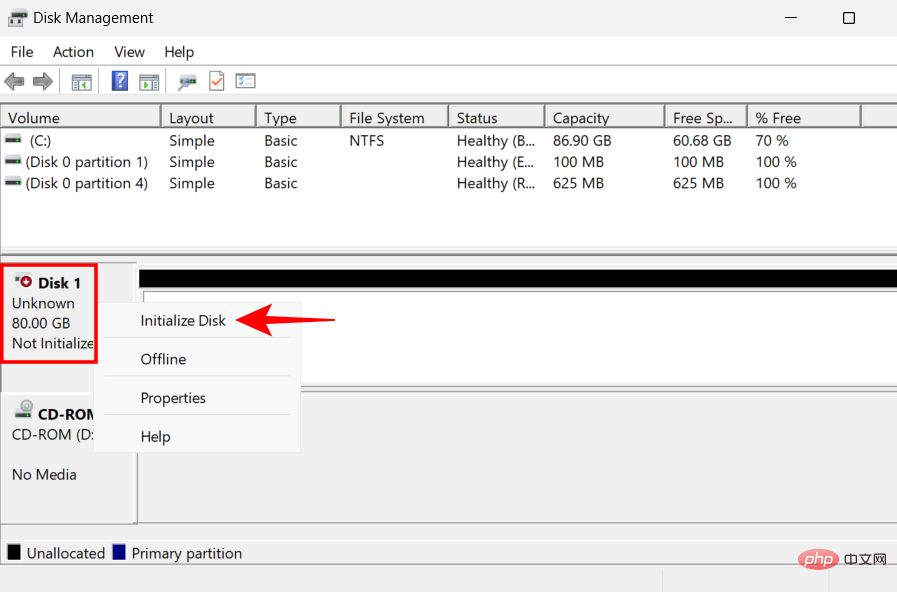Sort volumes by the File System column
The height and width of the screenshot is (592, 897).
tap(386, 118)
